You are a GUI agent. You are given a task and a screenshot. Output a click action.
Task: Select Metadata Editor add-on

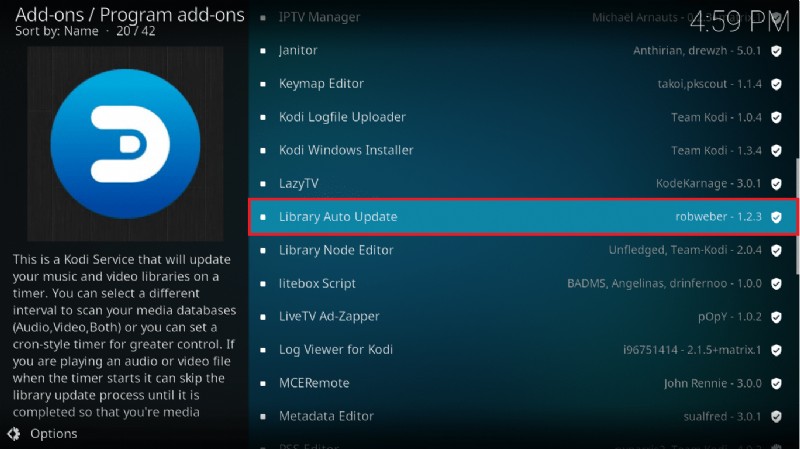522,416
